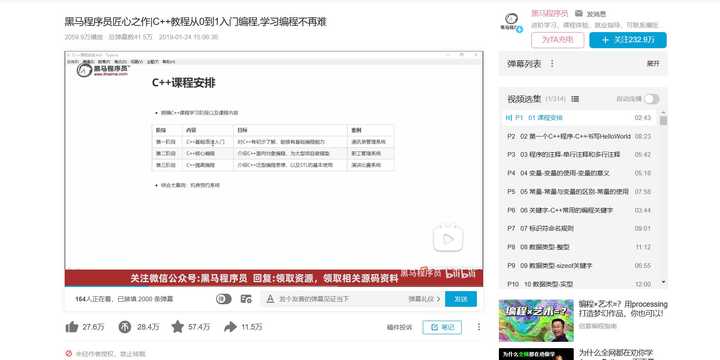720x360 pixels.
Task: Click the pink 为TA充电 charge button
Action: tap(557, 40)
